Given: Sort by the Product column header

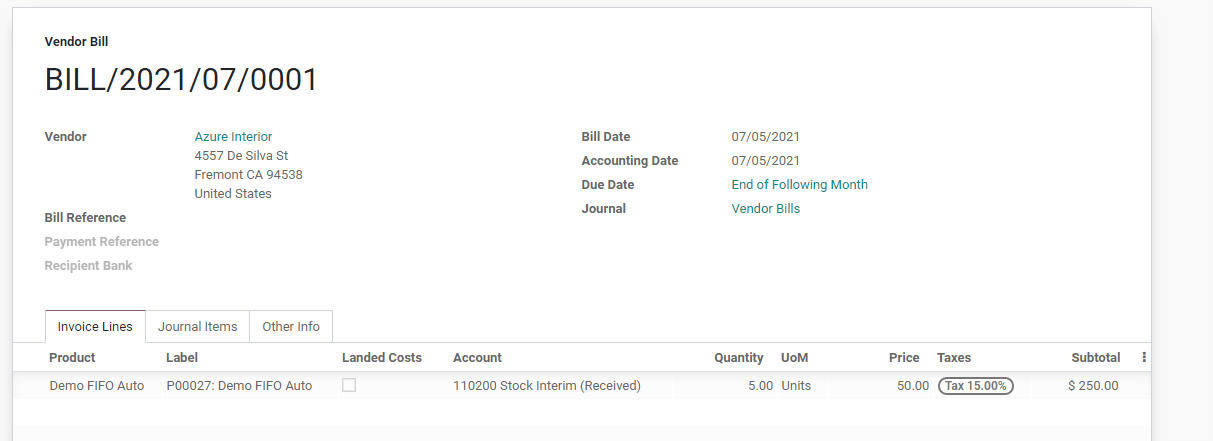Looking at the screenshot, I should point(72,358).
